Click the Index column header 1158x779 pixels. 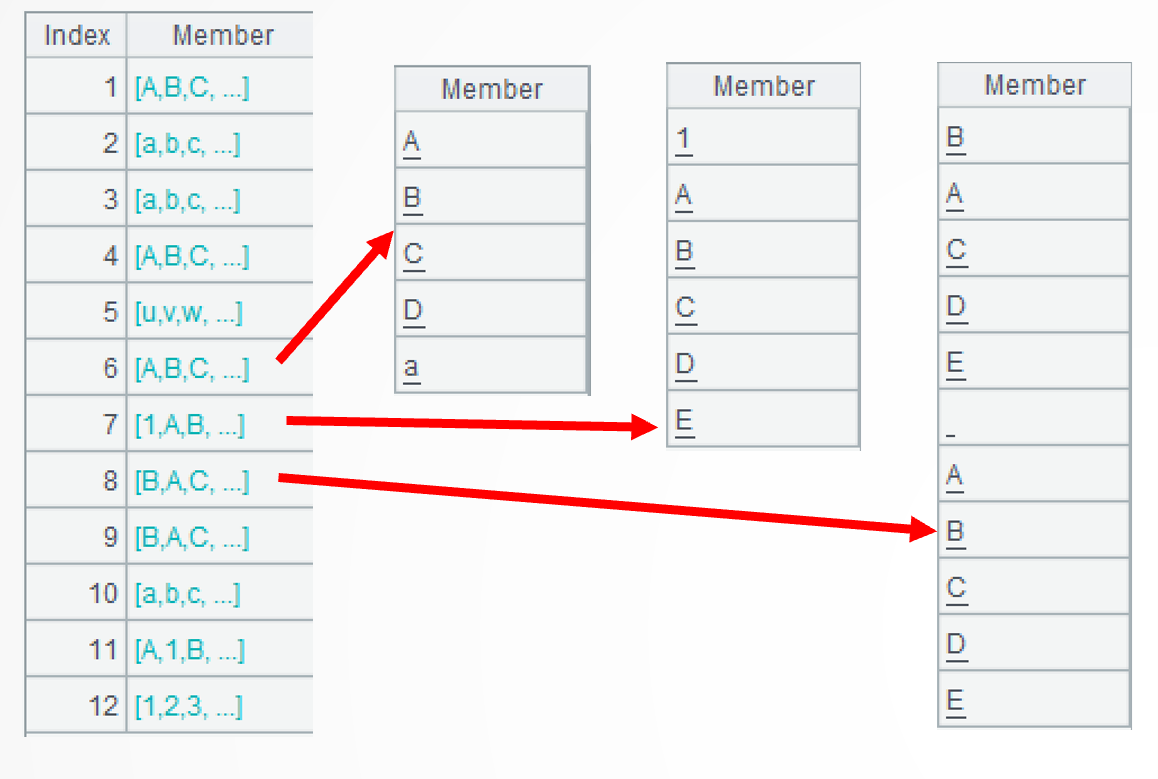point(77,36)
